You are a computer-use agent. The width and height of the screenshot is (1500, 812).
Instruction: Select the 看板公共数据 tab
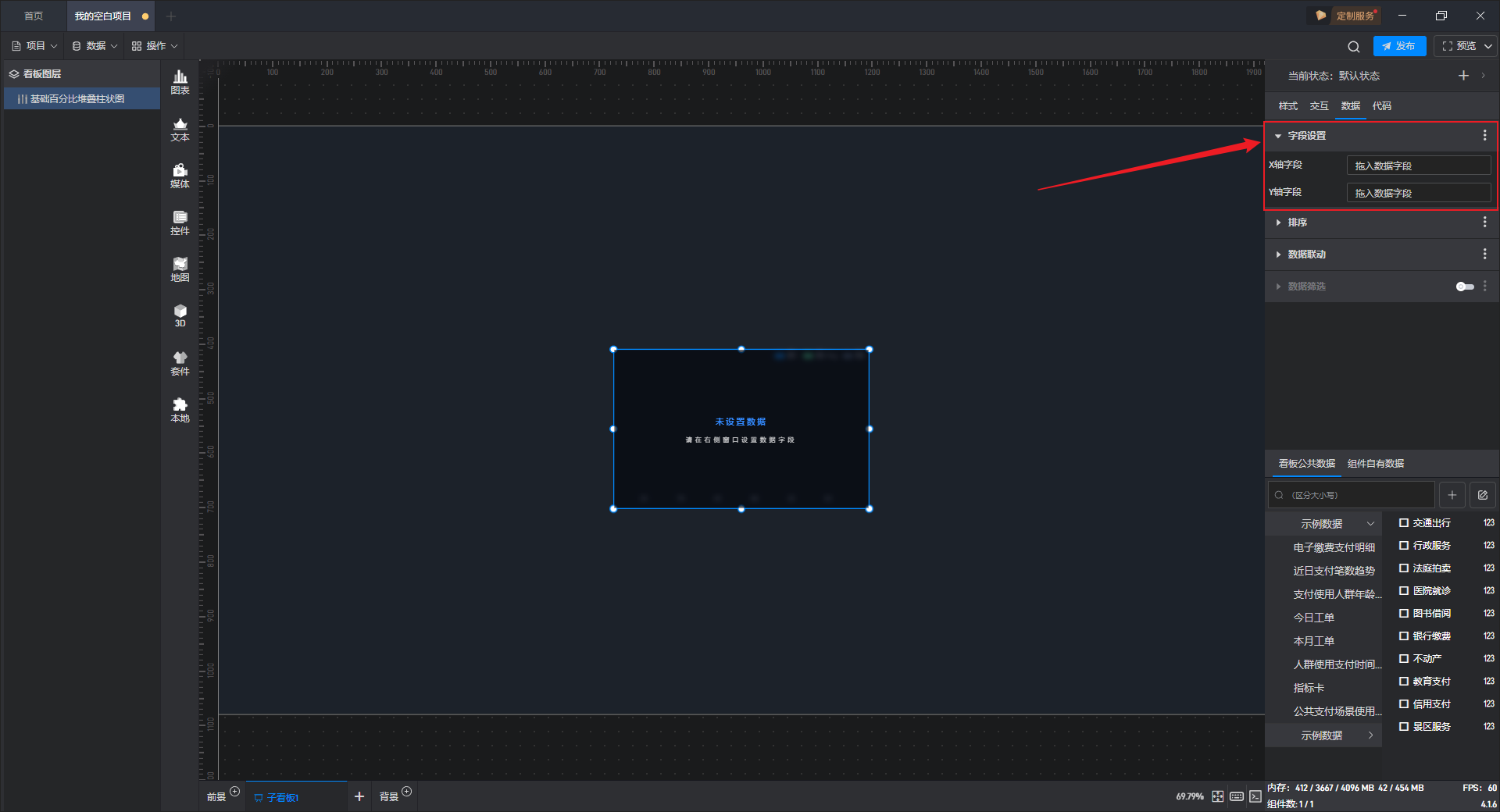1306,464
